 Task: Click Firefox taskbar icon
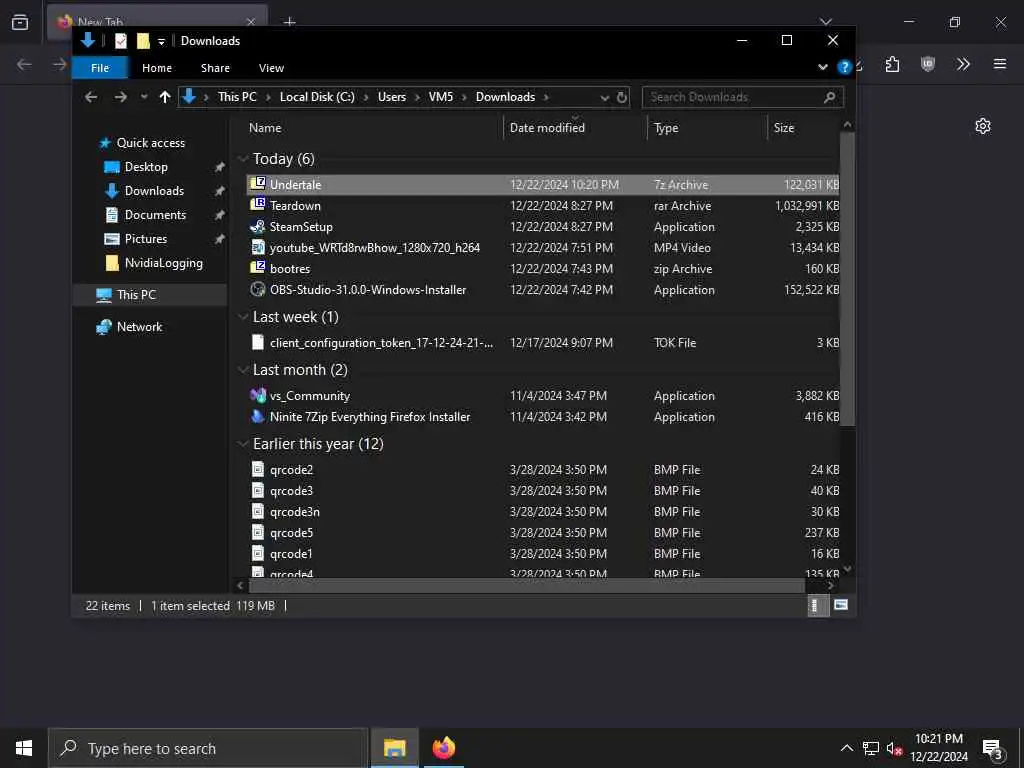(444, 748)
